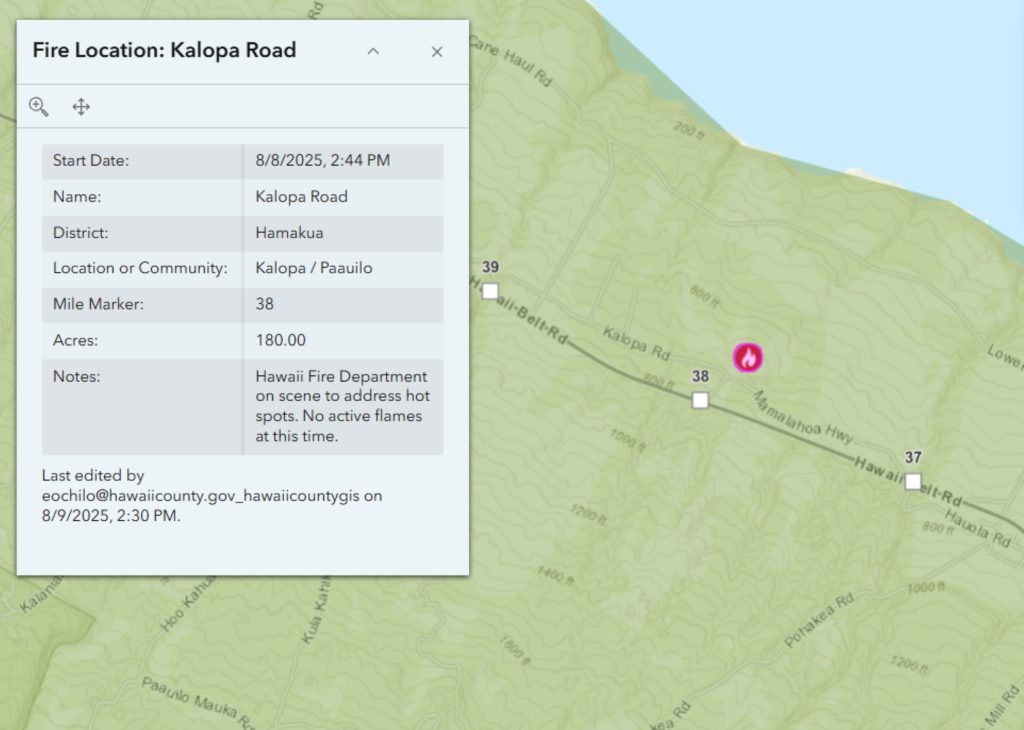
Task: Click the Zoom to magnifier icon
Action: point(39,107)
